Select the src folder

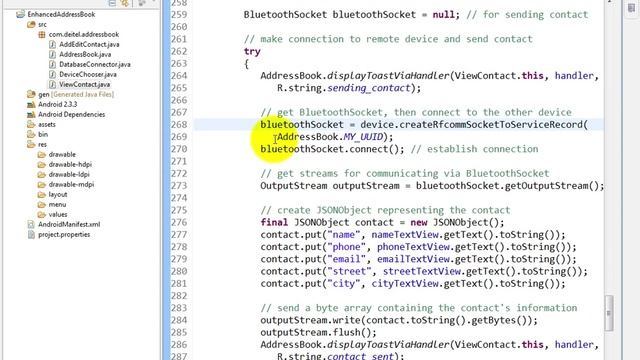coord(42,24)
